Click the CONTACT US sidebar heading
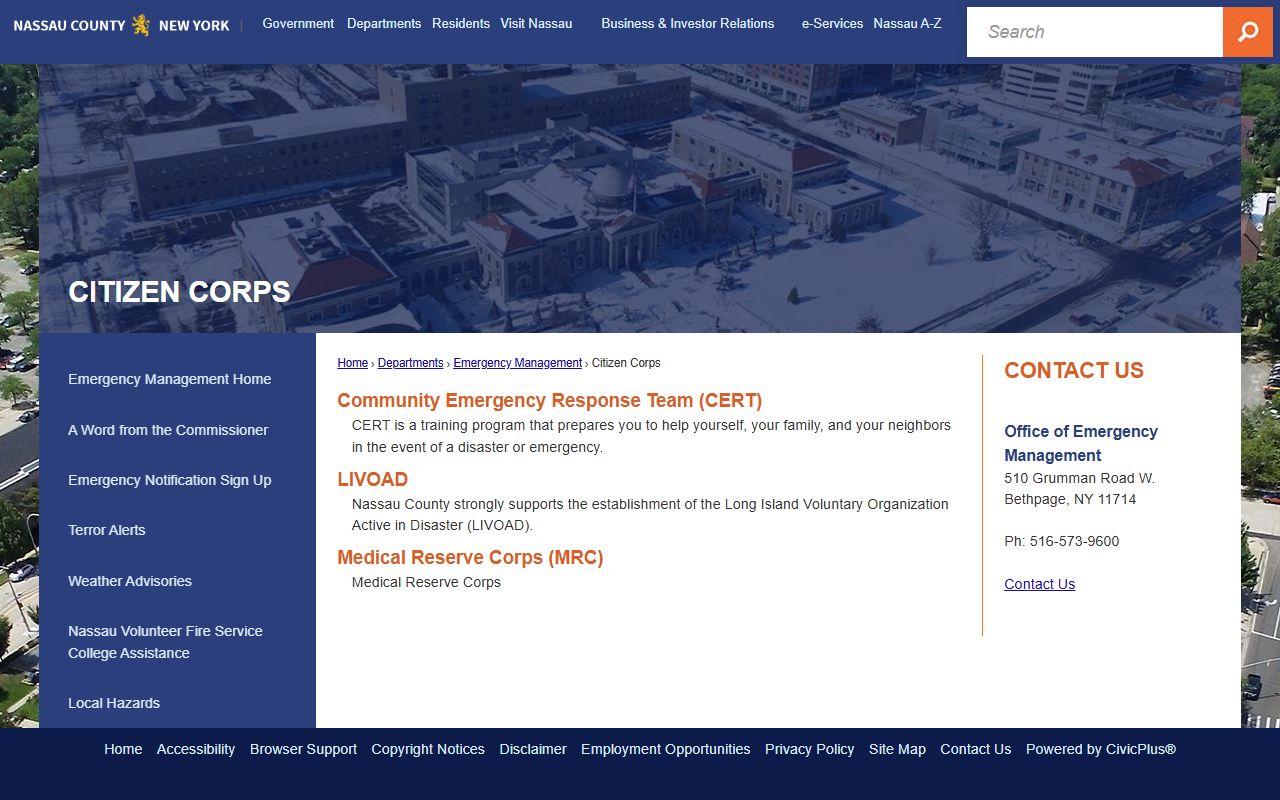The height and width of the screenshot is (800, 1280). (x=1074, y=370)
